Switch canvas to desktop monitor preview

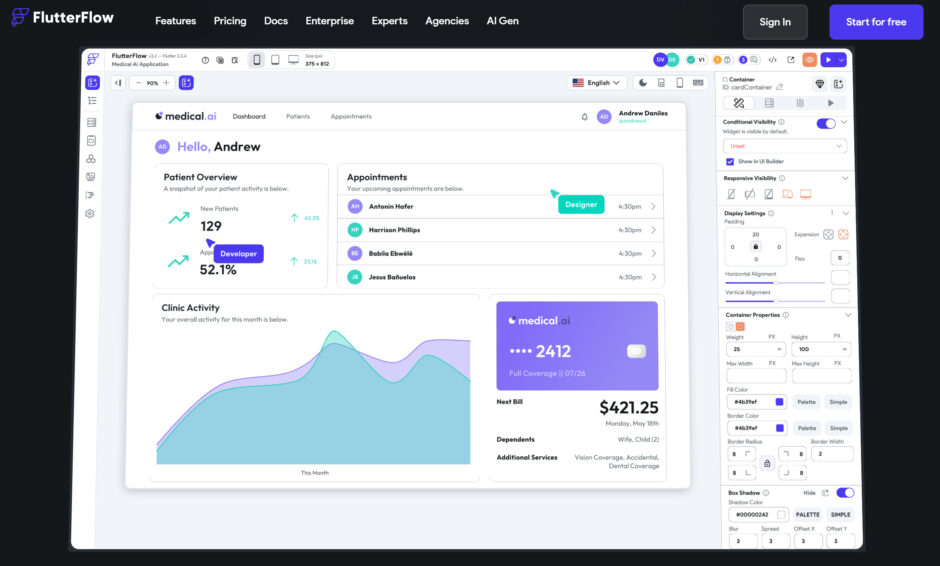coord(293,60)
